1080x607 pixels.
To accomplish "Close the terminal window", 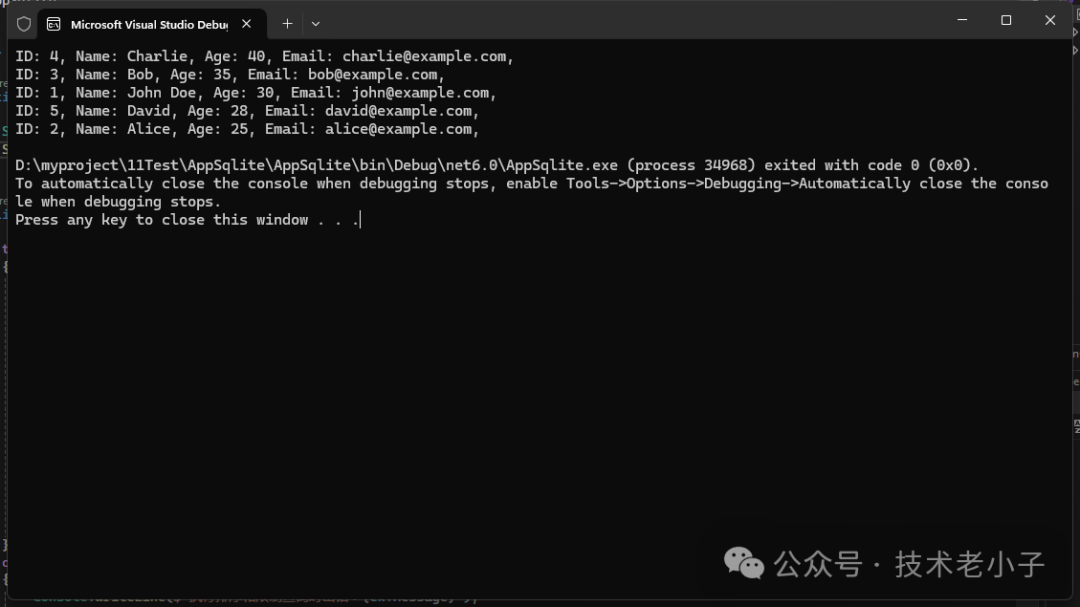I will (x=1050, y=20).
